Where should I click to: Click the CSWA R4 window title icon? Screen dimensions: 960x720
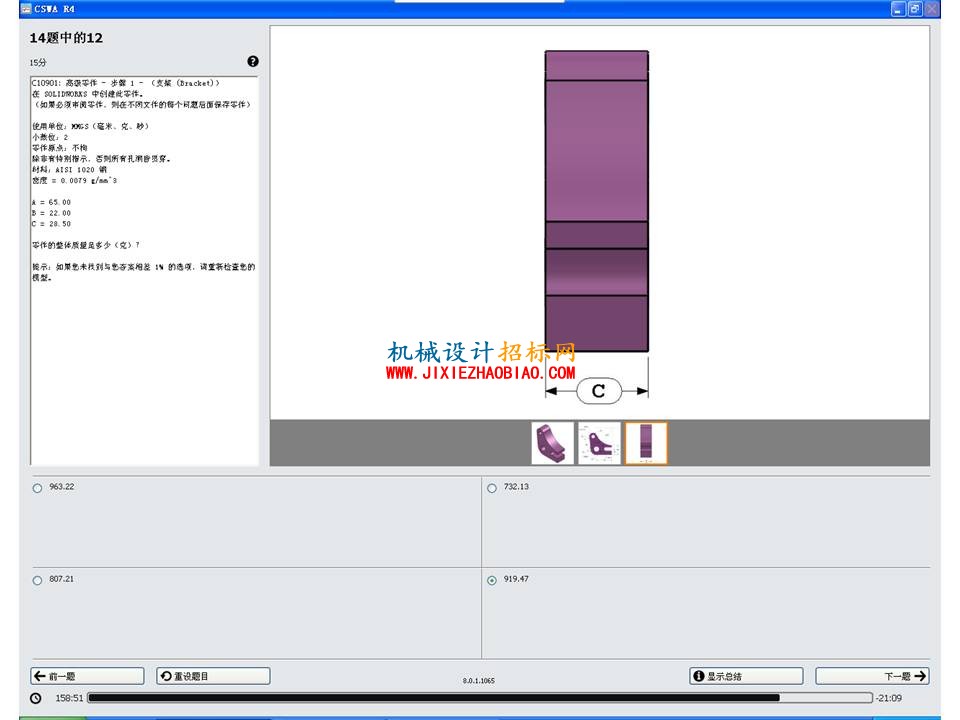26,9
